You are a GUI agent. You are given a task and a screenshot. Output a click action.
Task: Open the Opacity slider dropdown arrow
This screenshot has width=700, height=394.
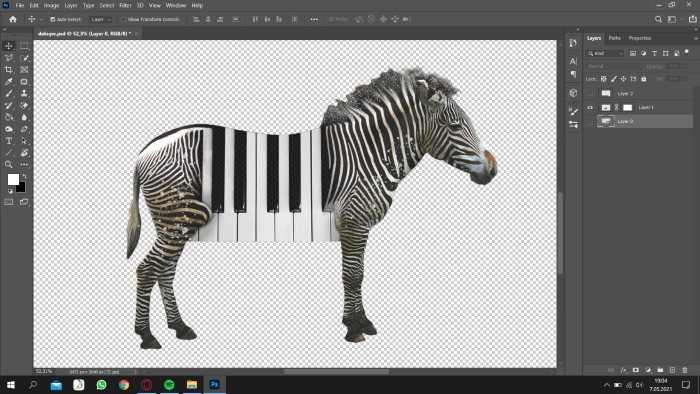(x=685, y=66)
